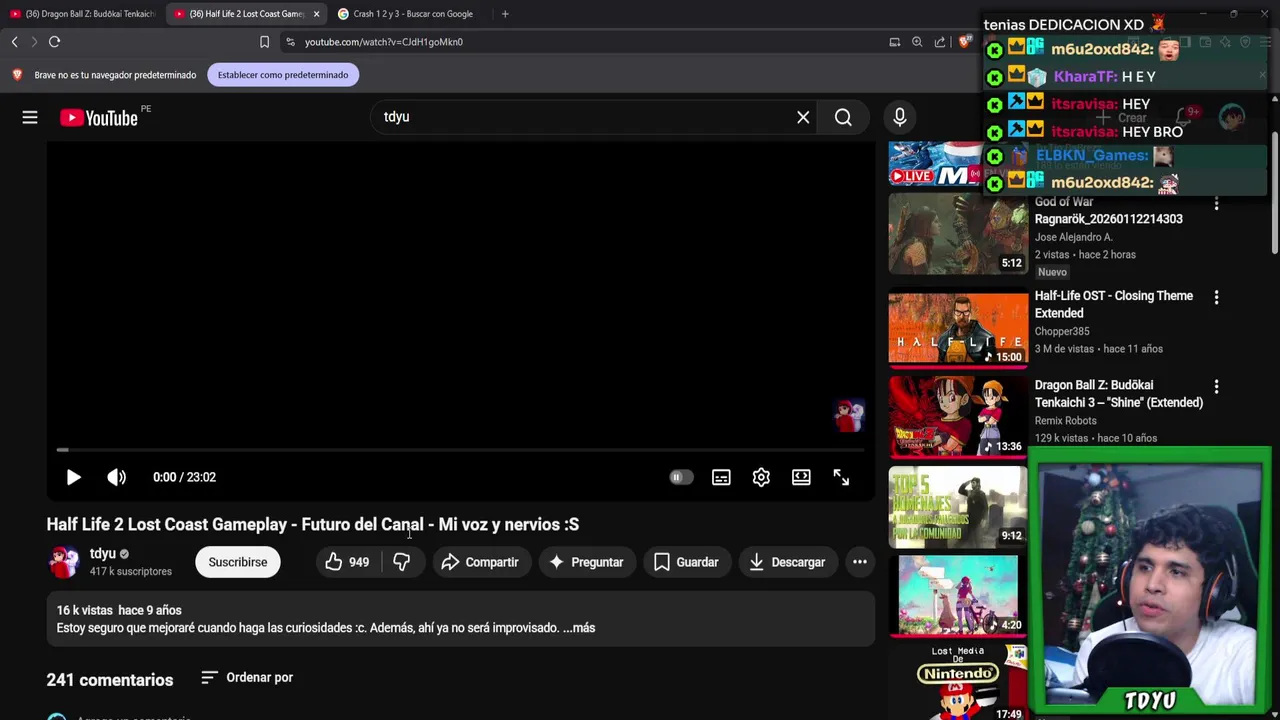Click the 241 comentarios heading

pyautogui.click(x=110, y=680)
